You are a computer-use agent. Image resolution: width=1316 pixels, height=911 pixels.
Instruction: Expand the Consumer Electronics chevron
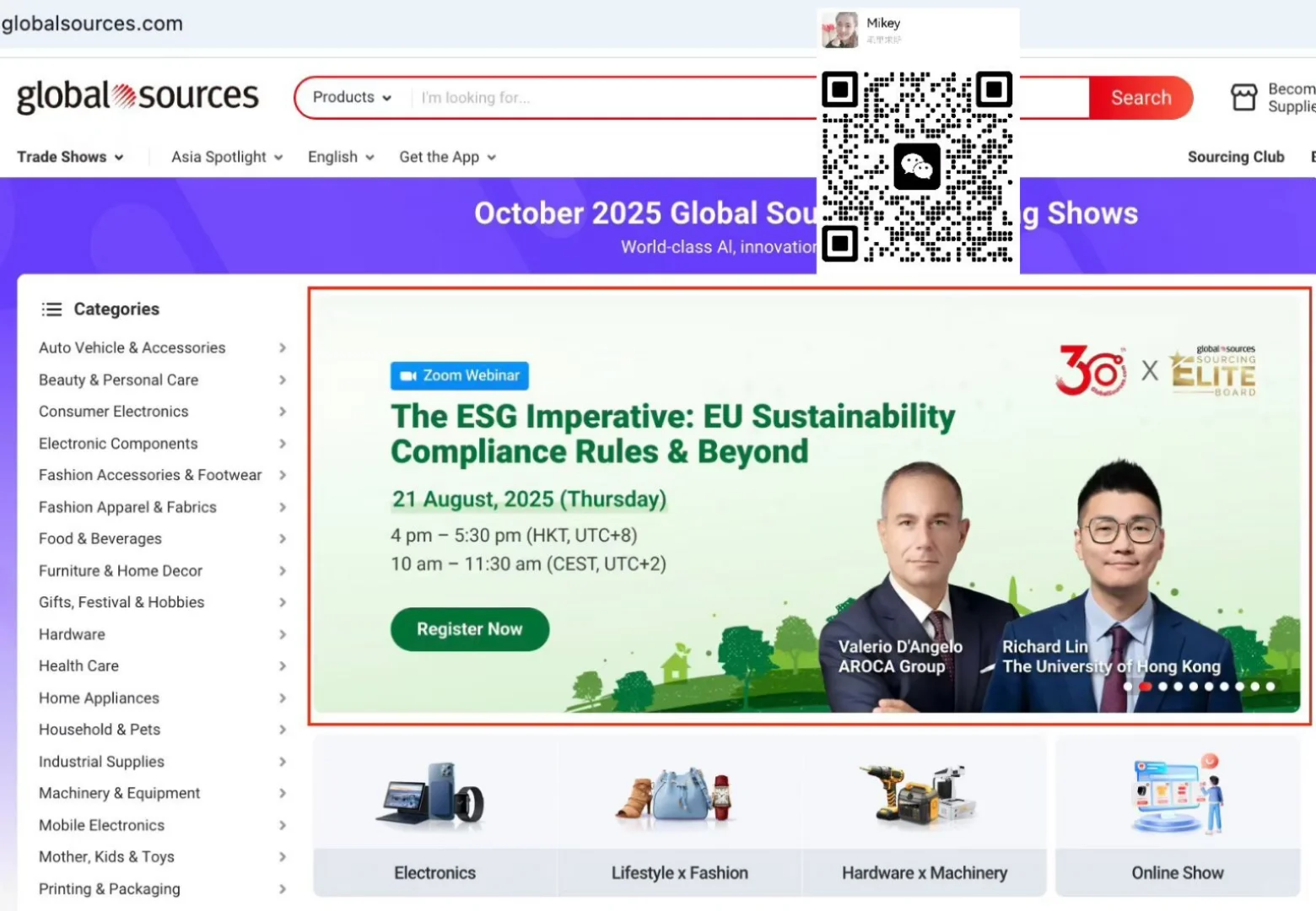[x=283, y=412]
